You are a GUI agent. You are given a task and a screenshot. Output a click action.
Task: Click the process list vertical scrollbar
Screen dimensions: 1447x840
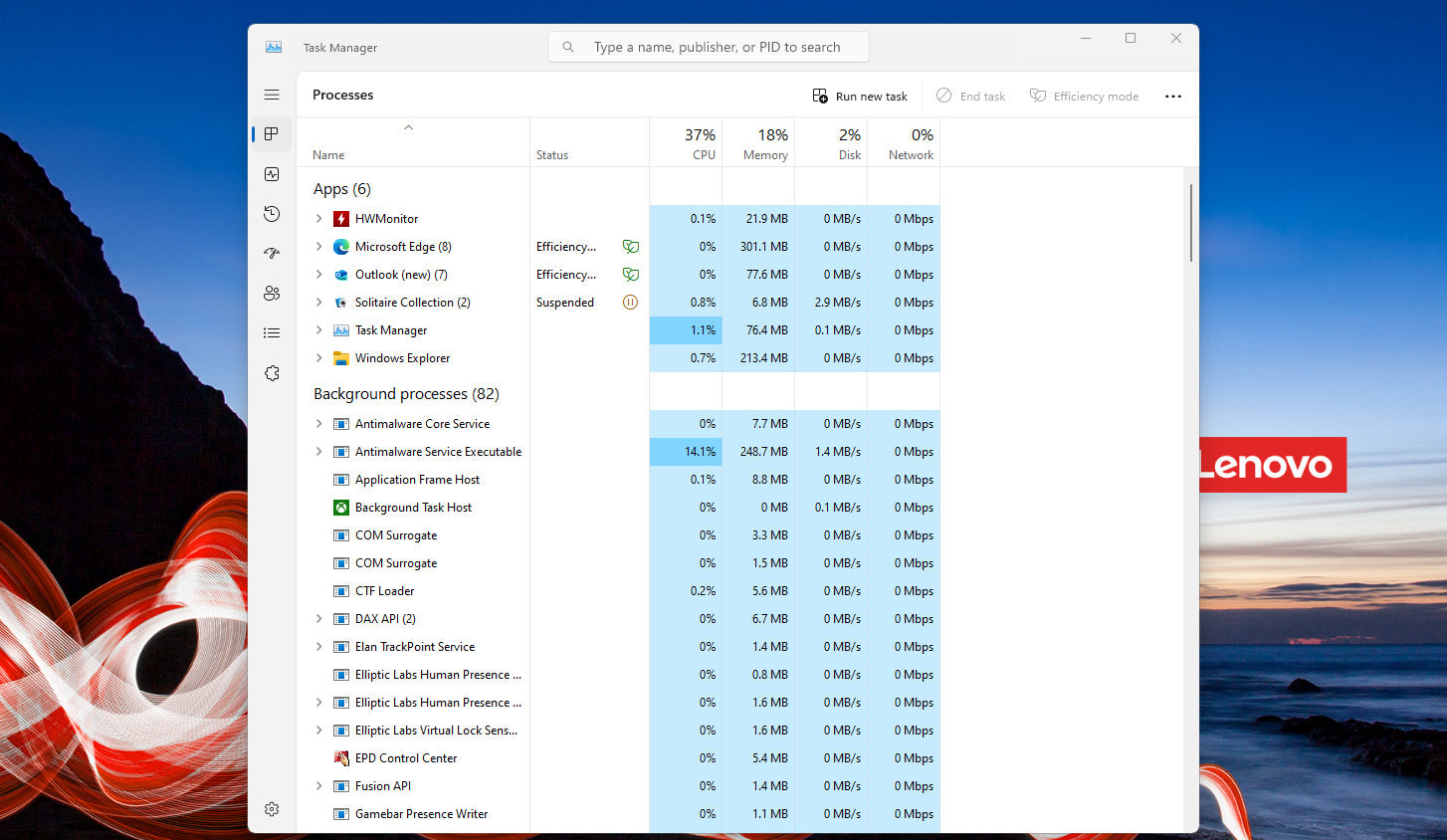point(1190,223)
